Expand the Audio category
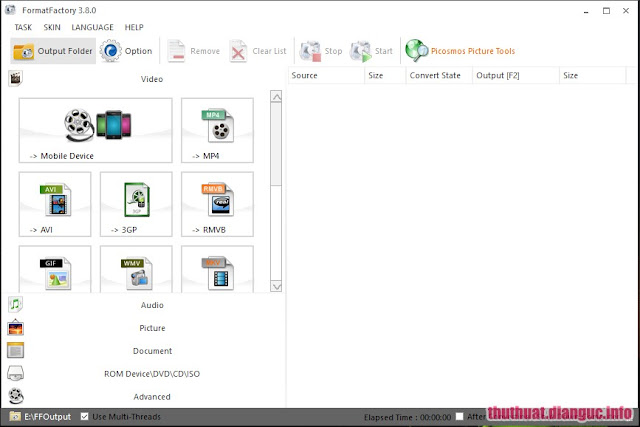The image size is (640, 427). click(x=152, y=305)
